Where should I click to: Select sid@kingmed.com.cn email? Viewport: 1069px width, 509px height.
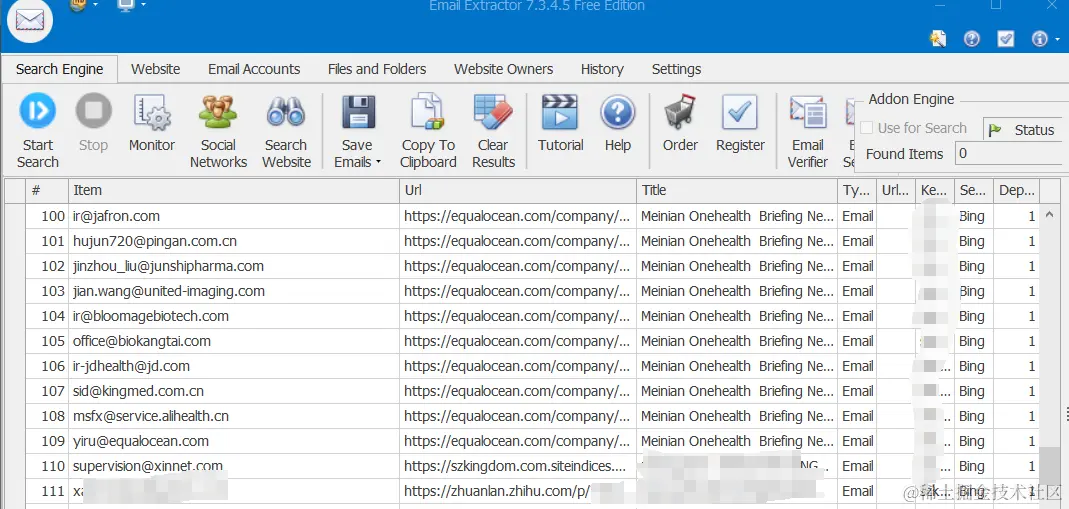138,391
